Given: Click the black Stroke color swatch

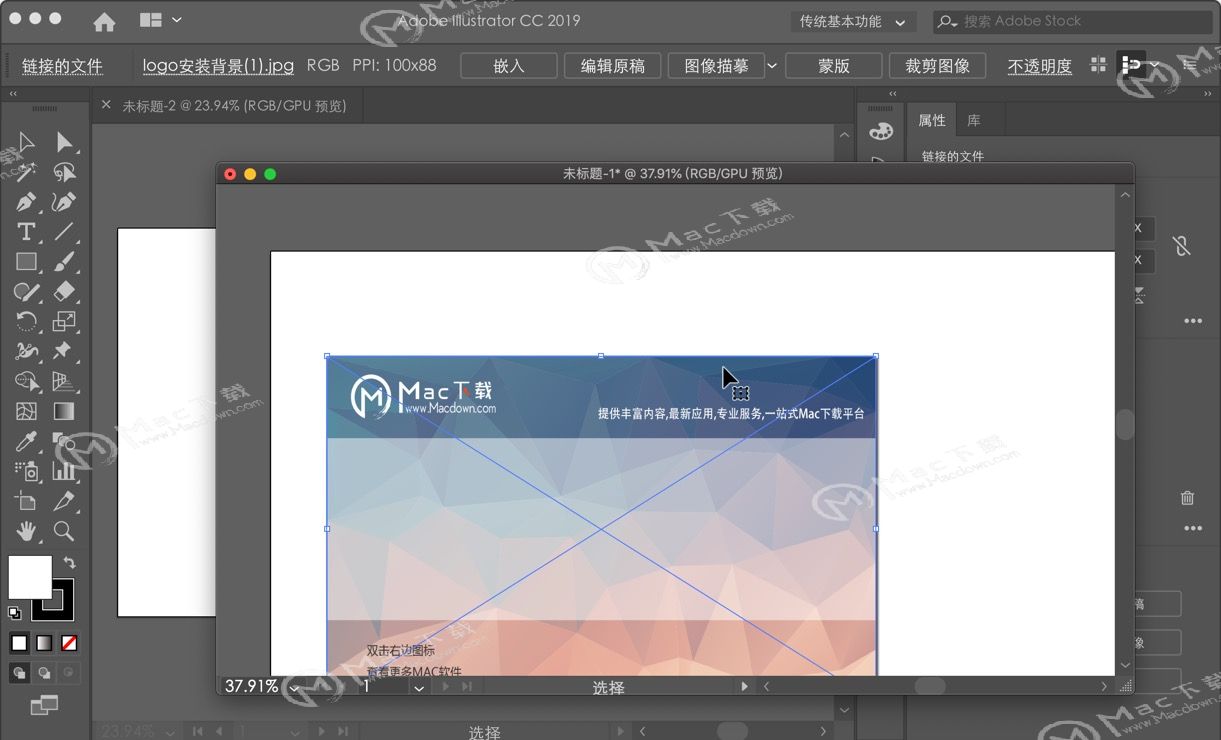Looking at the screenshot, I should 53,600.
